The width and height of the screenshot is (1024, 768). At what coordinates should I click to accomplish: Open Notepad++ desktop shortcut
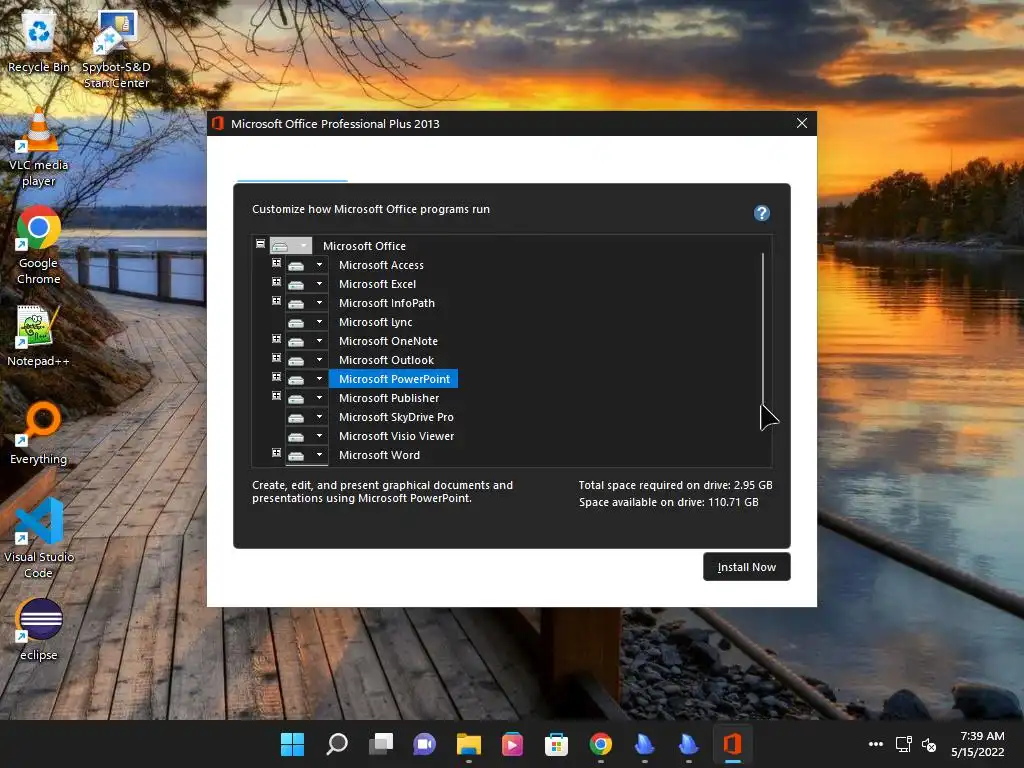point(39,336)
